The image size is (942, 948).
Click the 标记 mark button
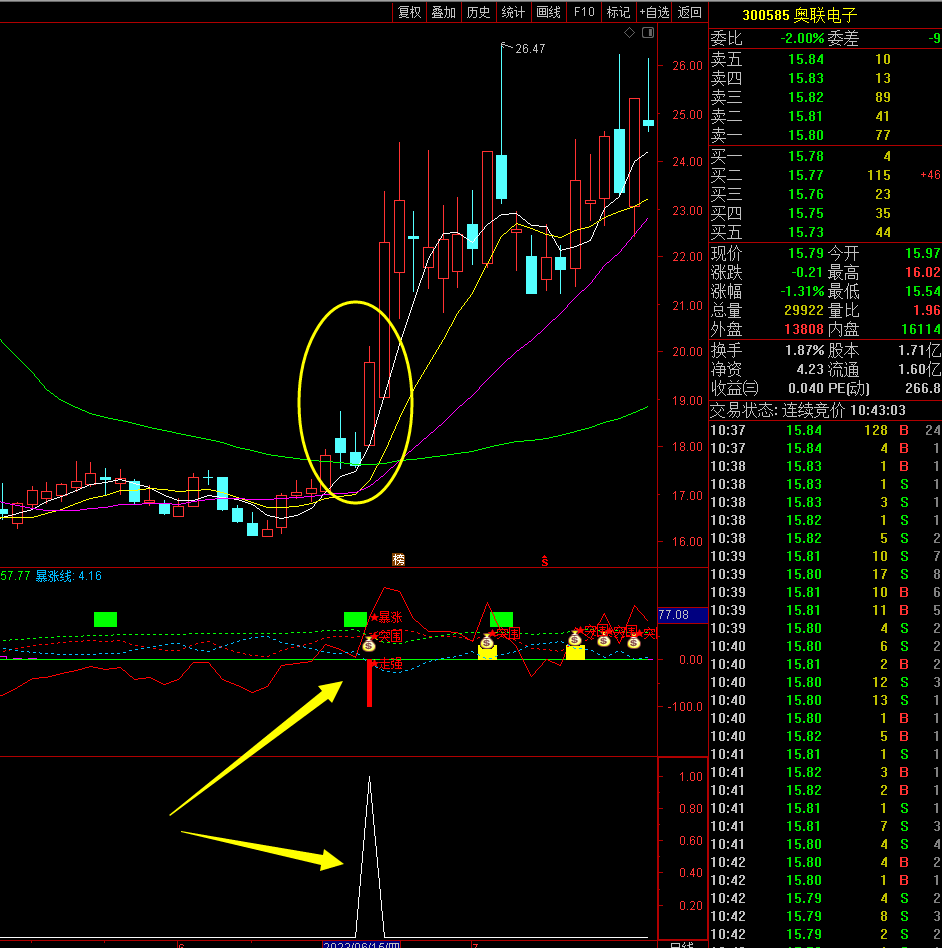pyautogui.click(x=619, y=12)
